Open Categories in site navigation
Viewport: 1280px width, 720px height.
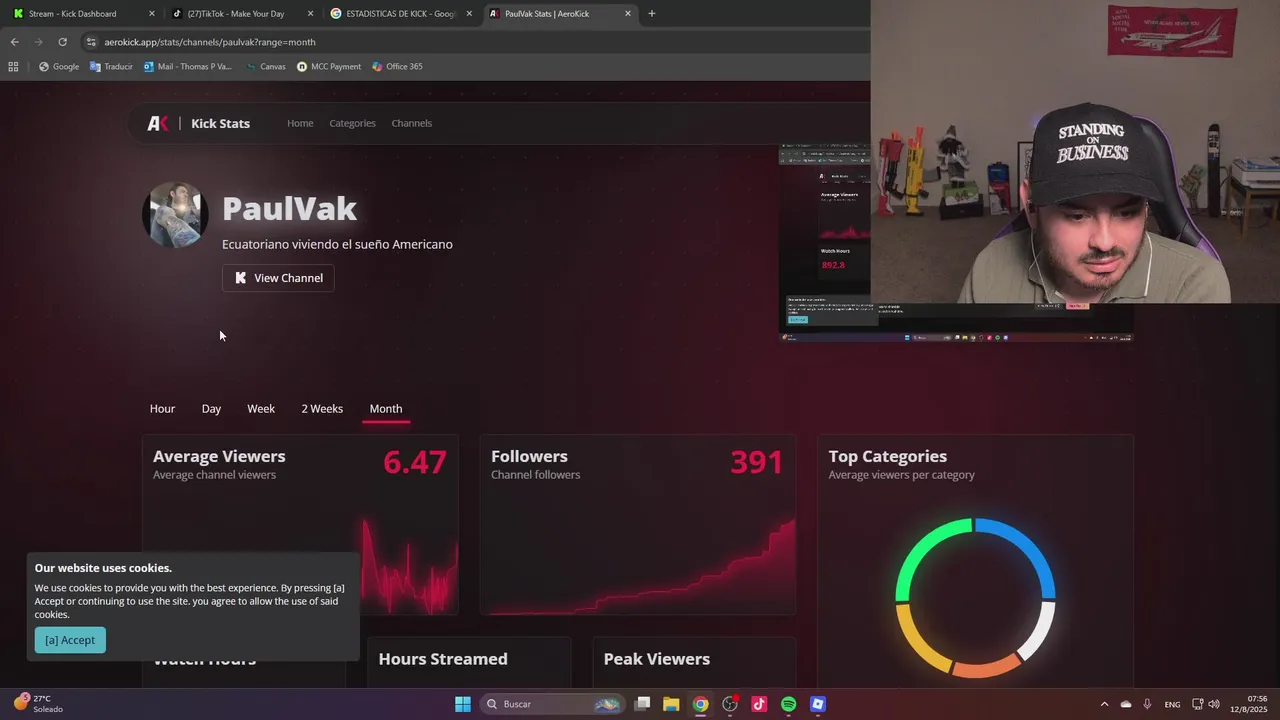pos(352,123)
